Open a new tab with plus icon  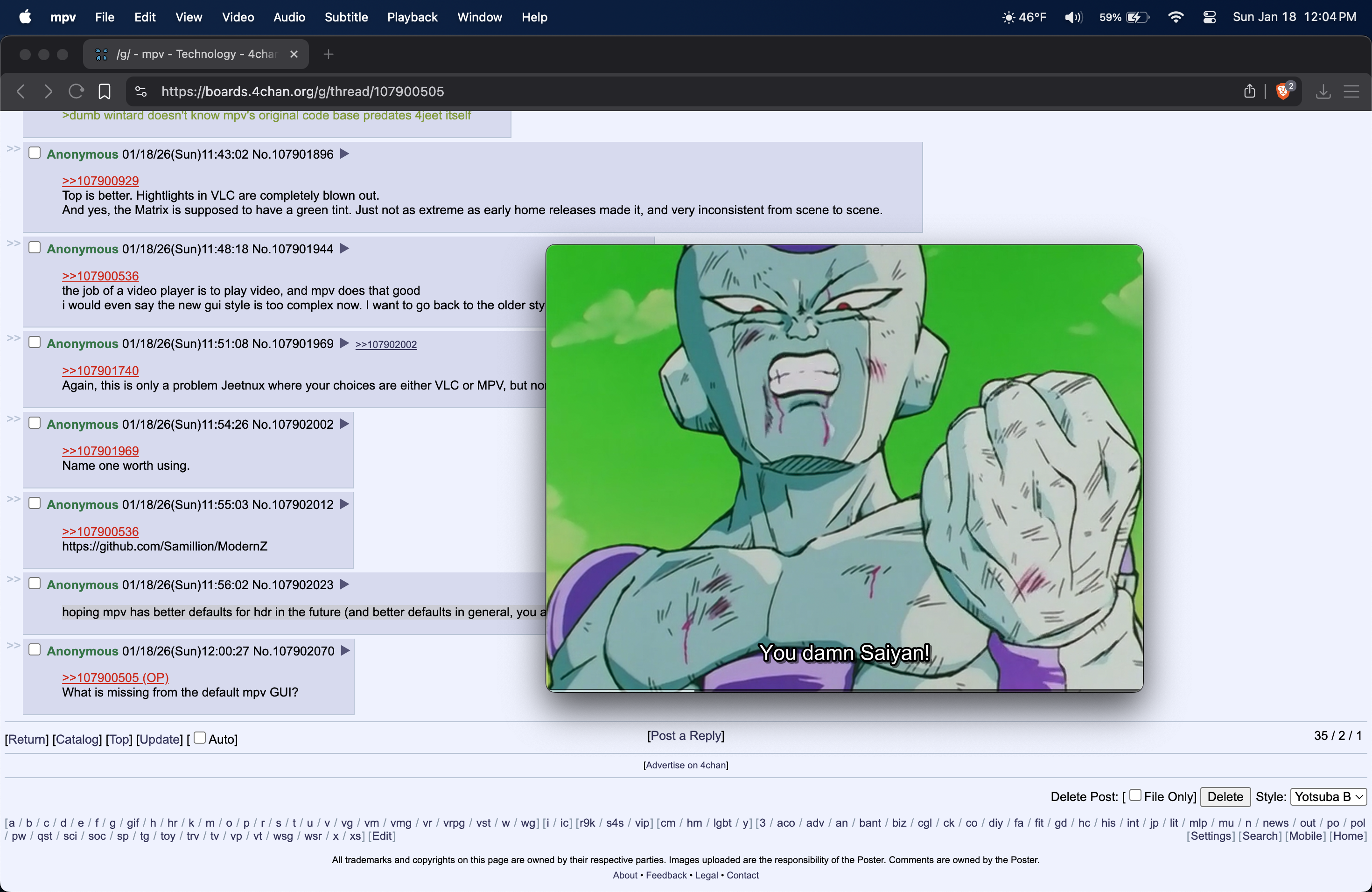click(x=329, y=54)
